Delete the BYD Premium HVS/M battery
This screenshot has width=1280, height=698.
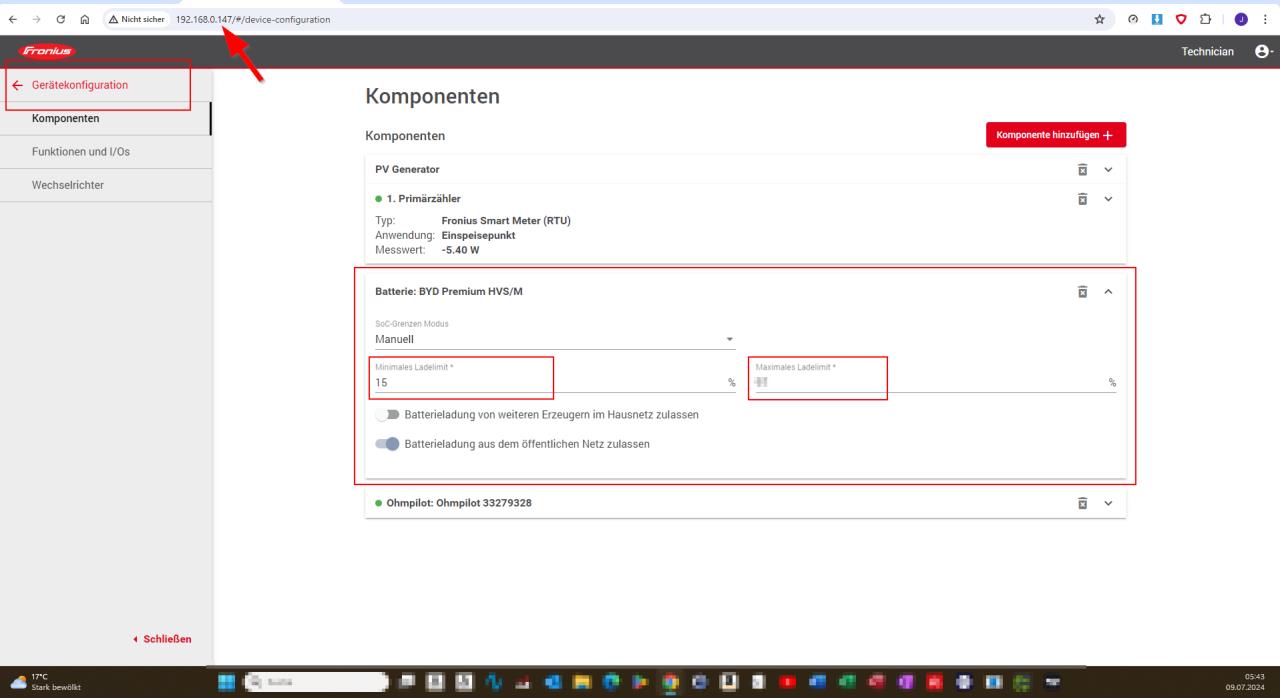click(1082, 292)
